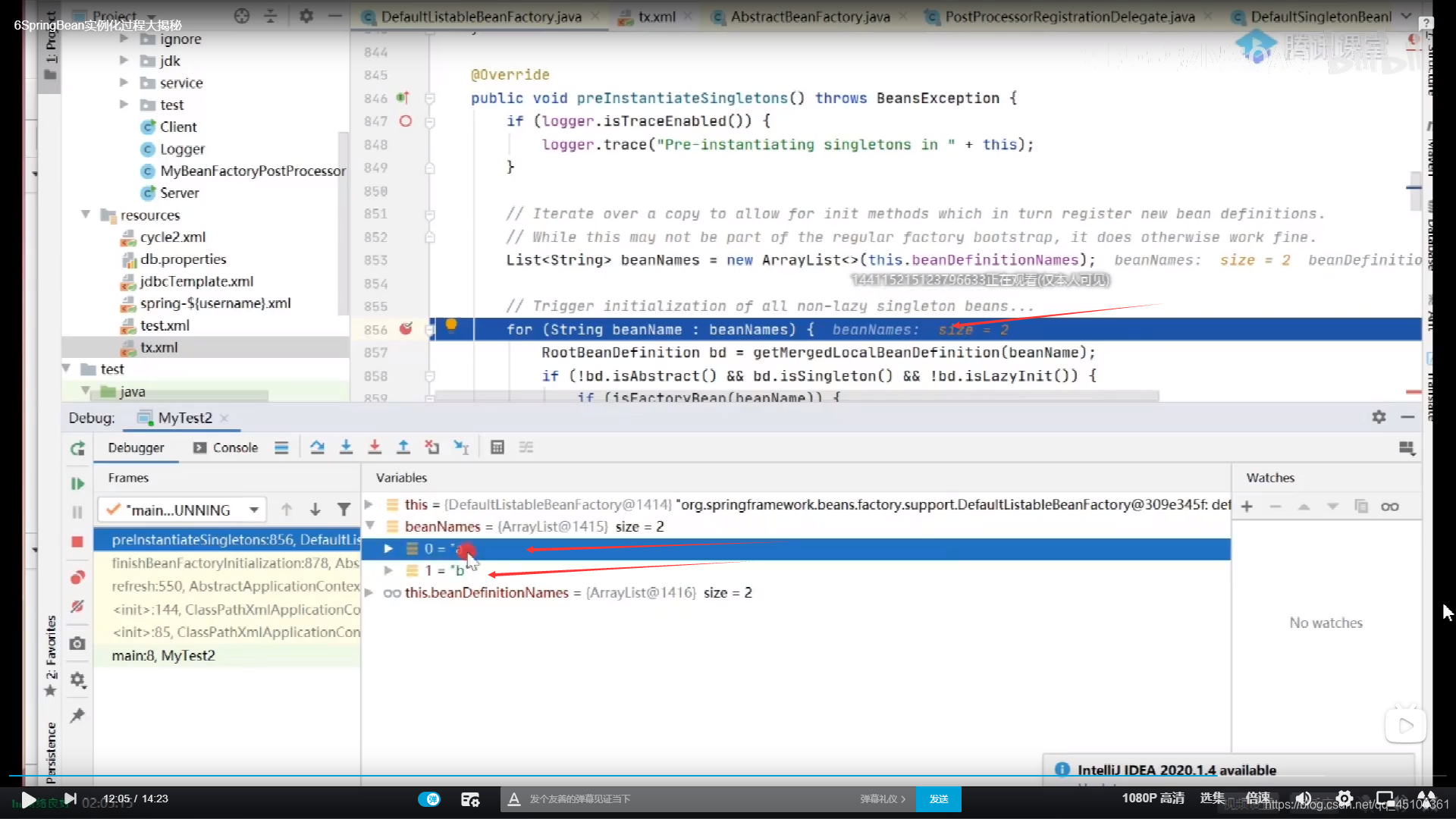Select MyTest2 debug session tab

click(184, 418)
